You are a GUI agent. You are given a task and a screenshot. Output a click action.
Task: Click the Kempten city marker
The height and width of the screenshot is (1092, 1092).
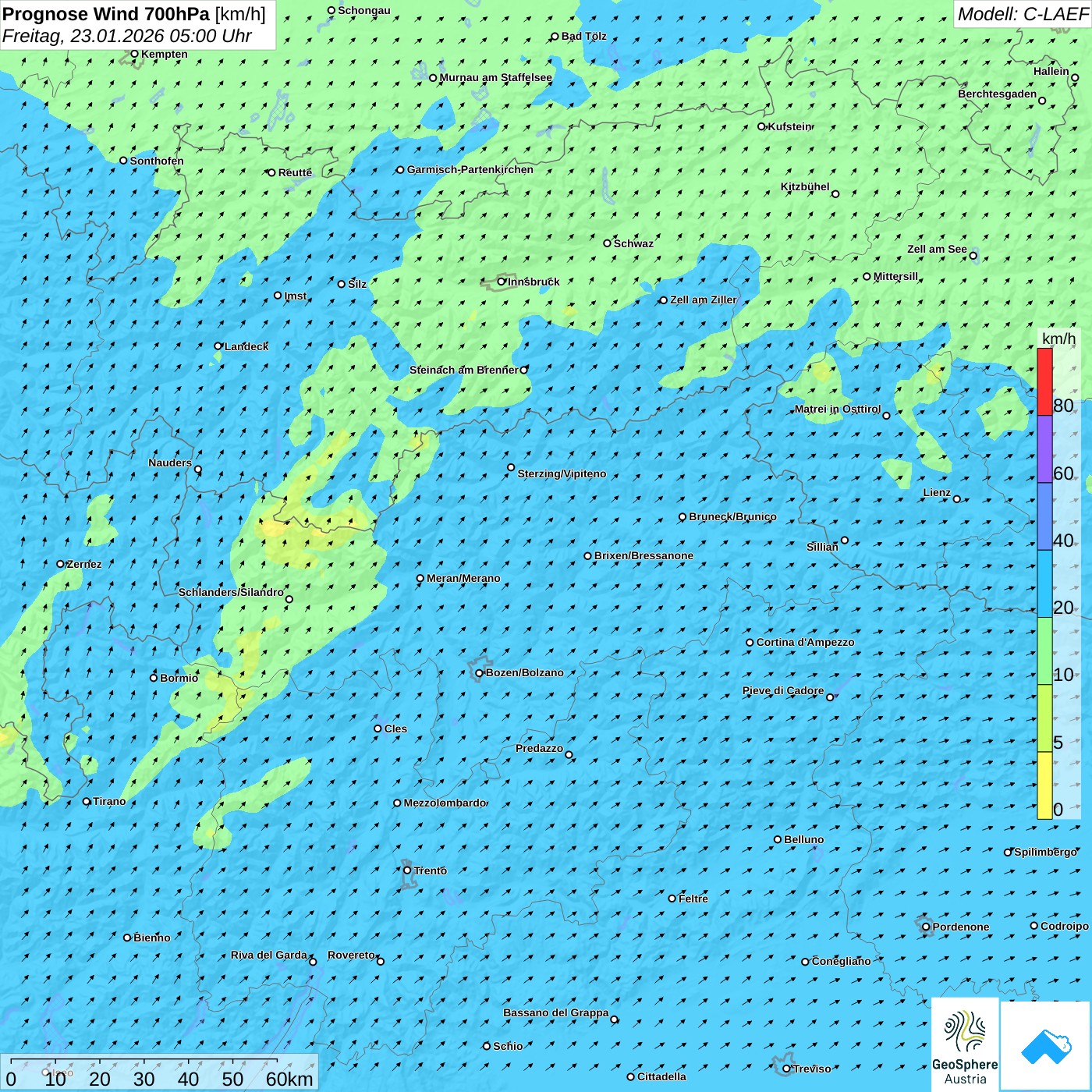point(134,54)
